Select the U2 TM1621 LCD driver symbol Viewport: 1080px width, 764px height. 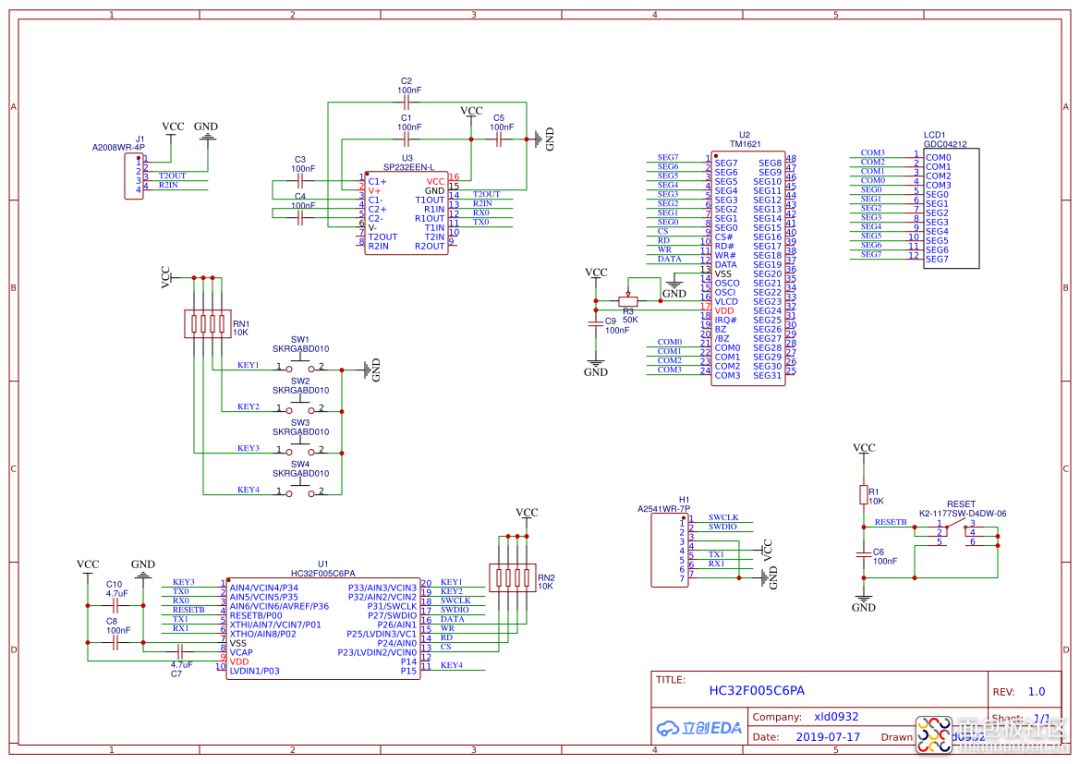(748, 268)
